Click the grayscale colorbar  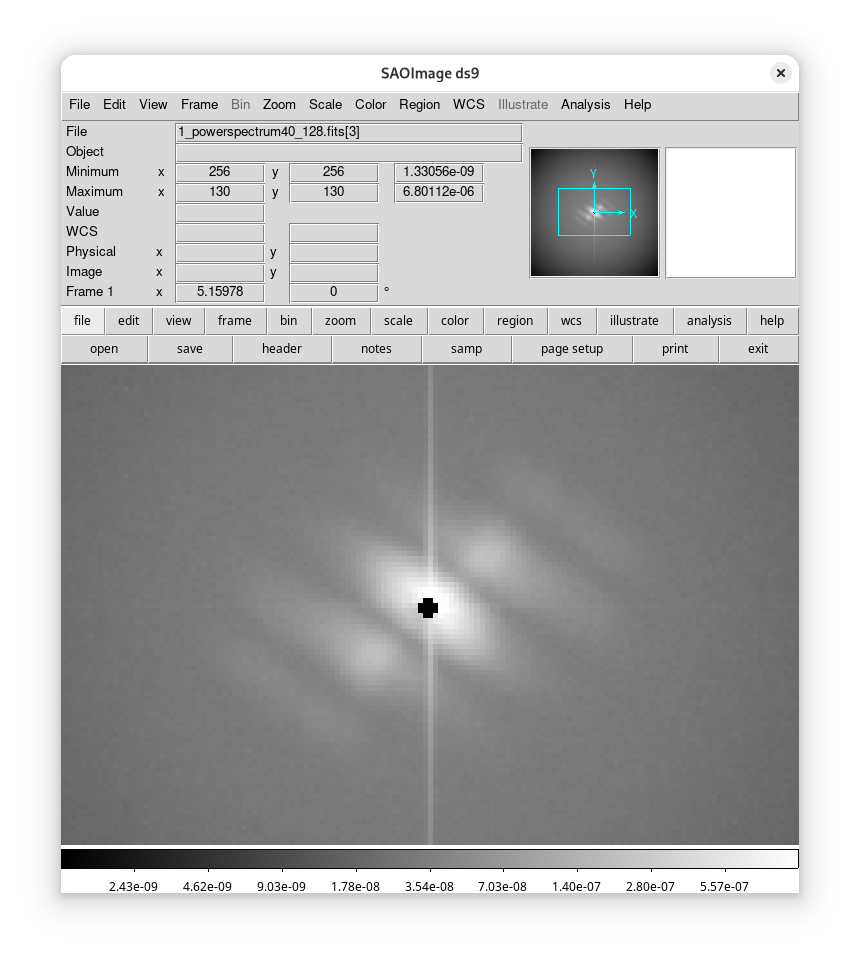430,859
